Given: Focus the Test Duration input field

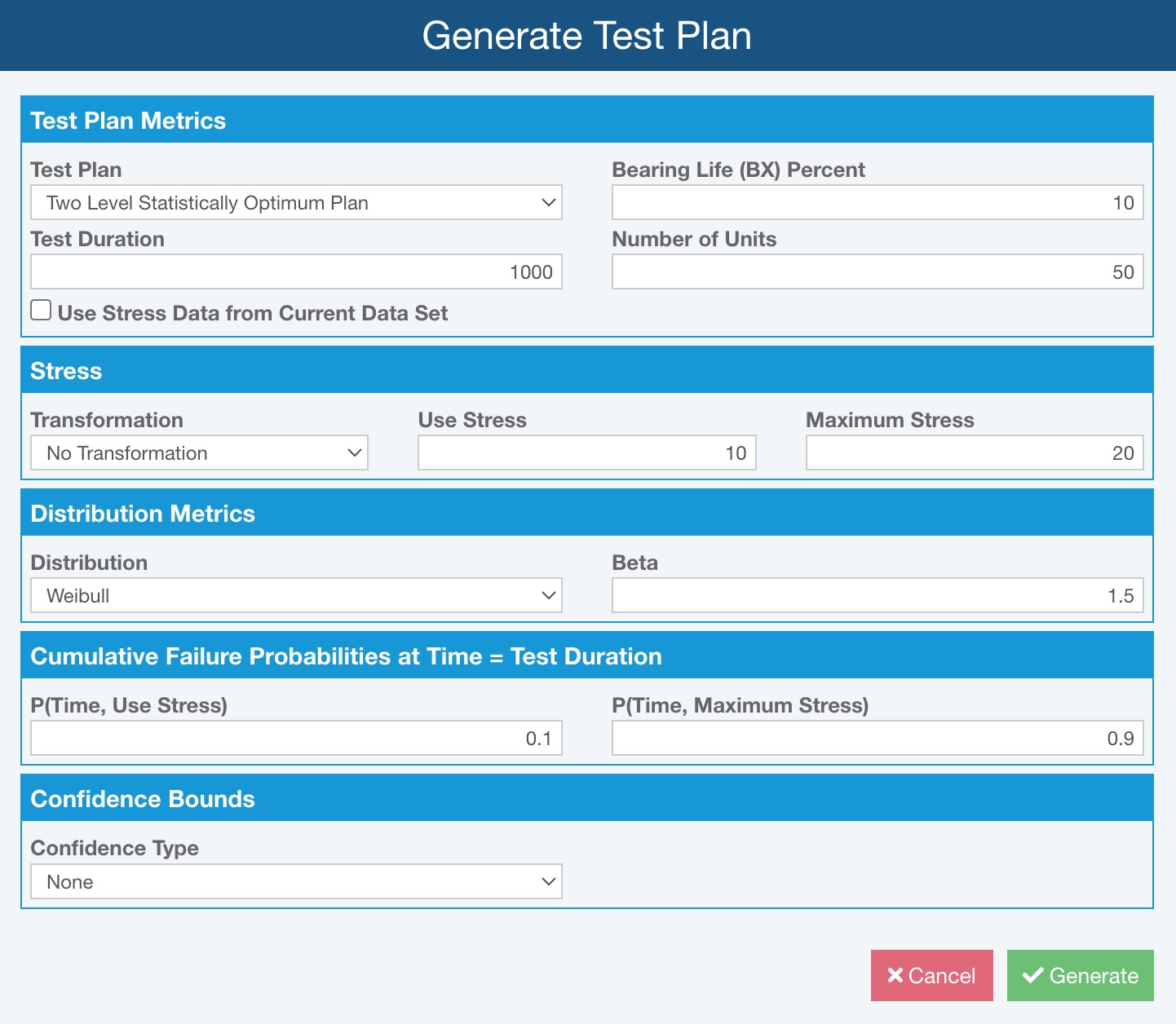Looking at the screenshot, I should 295,271.
